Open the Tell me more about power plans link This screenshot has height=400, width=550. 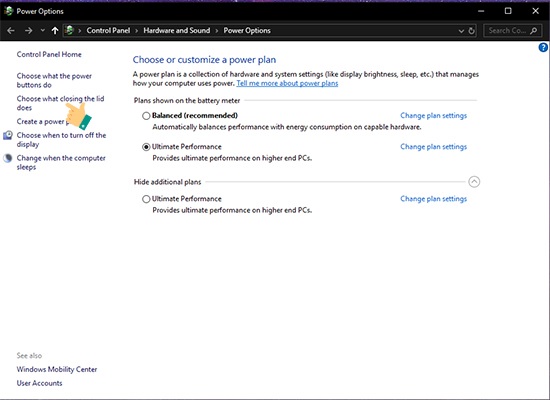point(287,84)
